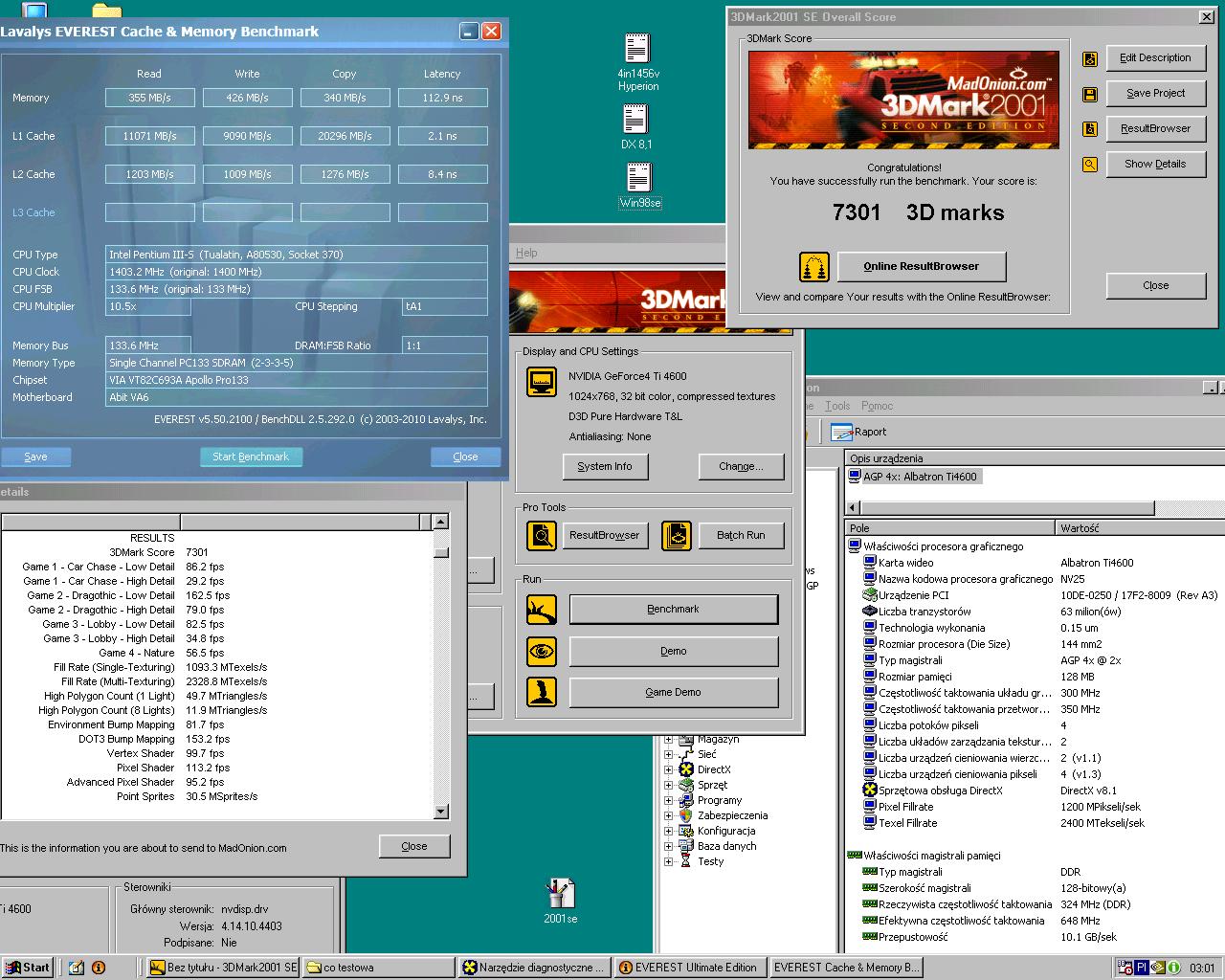Expand the Programy tree node

coord(669,800)
